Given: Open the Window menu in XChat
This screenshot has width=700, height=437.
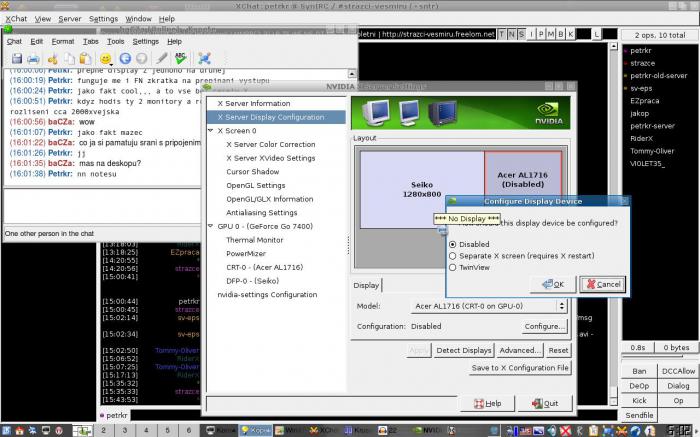Looking at the screenshot, I should pyautogui.click(x=138, y=19).
